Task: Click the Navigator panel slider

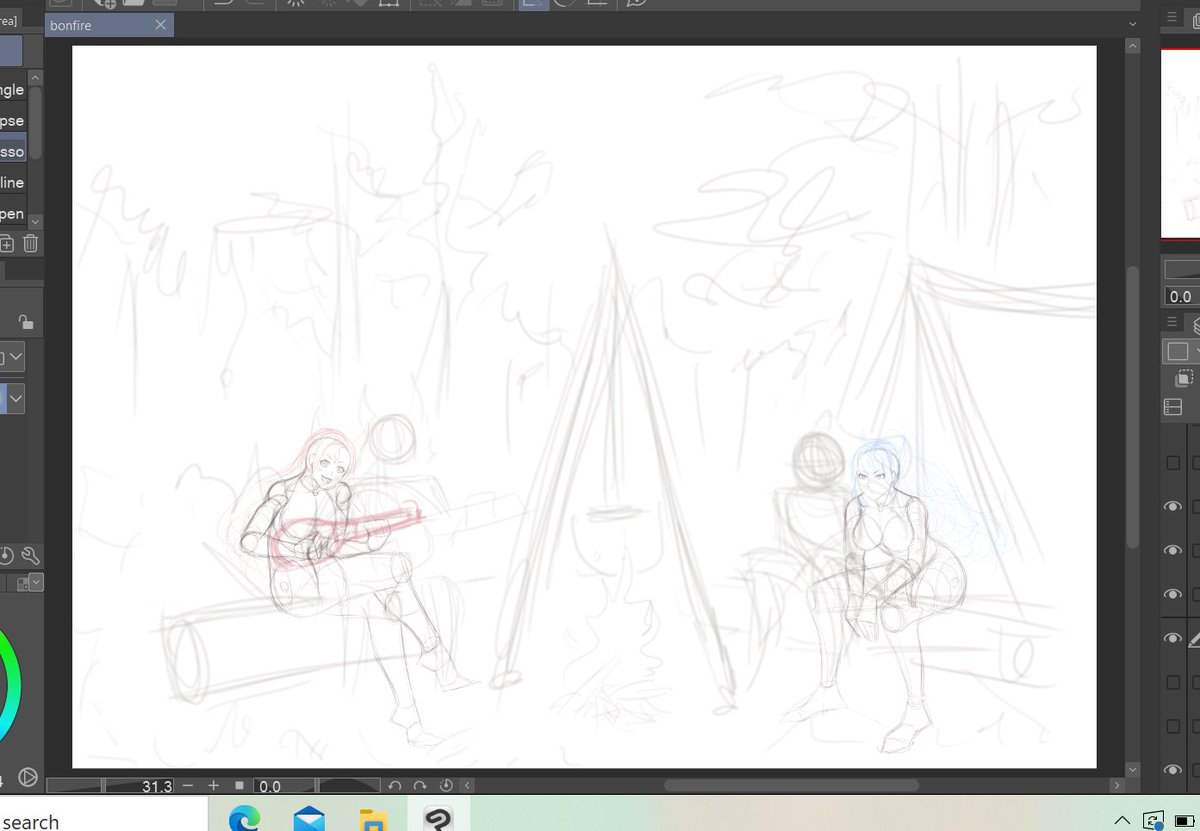Action: coord(1183,268)
